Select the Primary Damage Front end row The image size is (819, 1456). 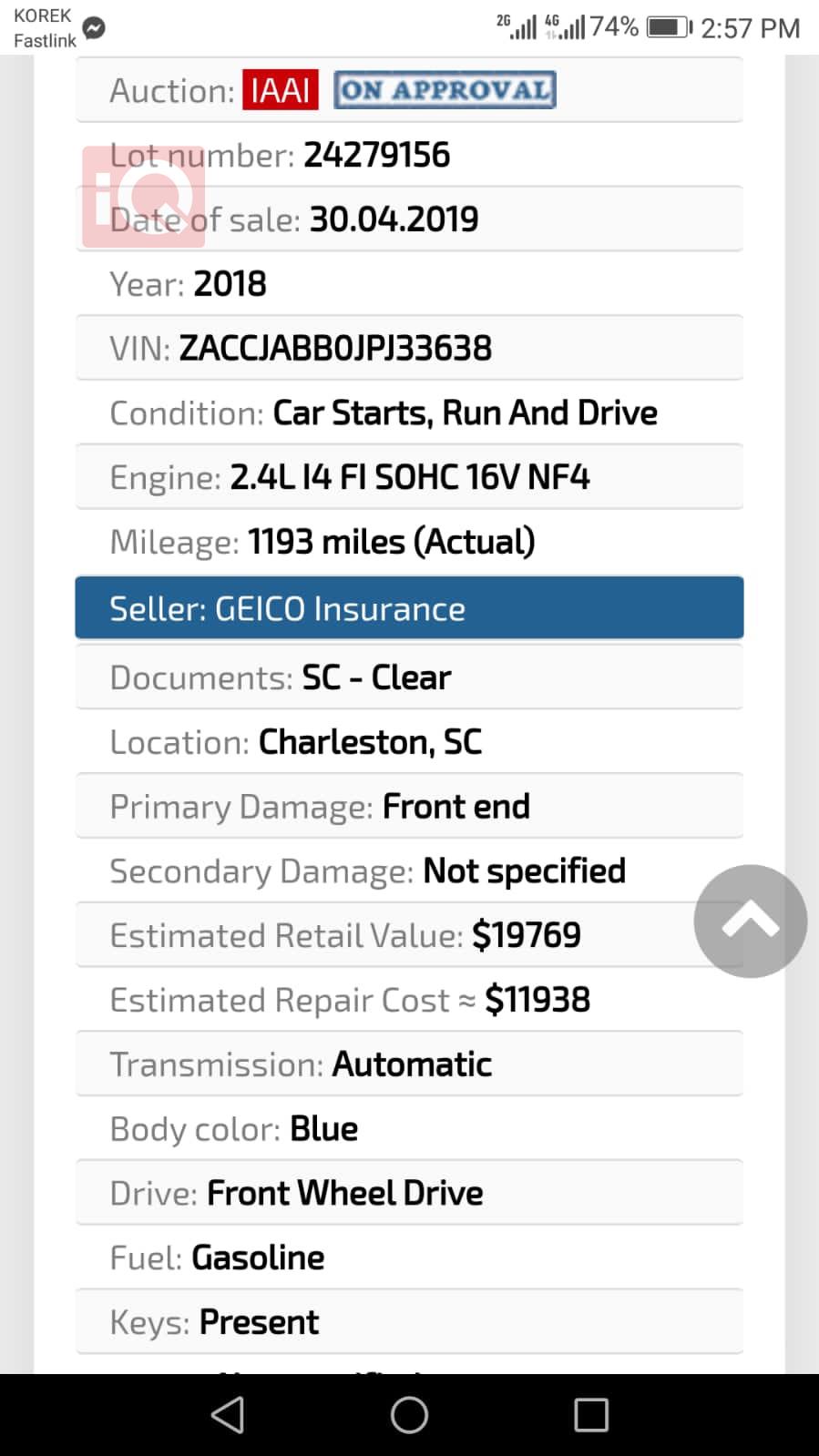(409, 807)
